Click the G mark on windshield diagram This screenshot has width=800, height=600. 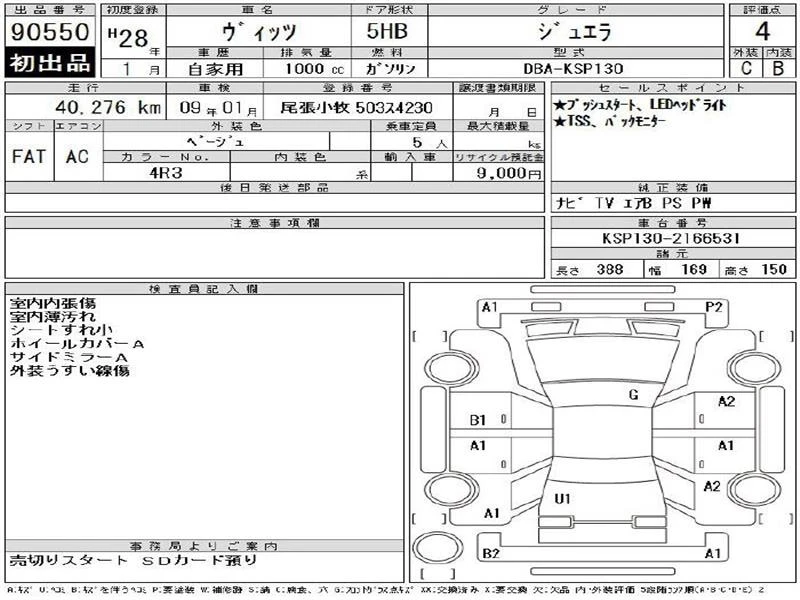click(633, 394)
